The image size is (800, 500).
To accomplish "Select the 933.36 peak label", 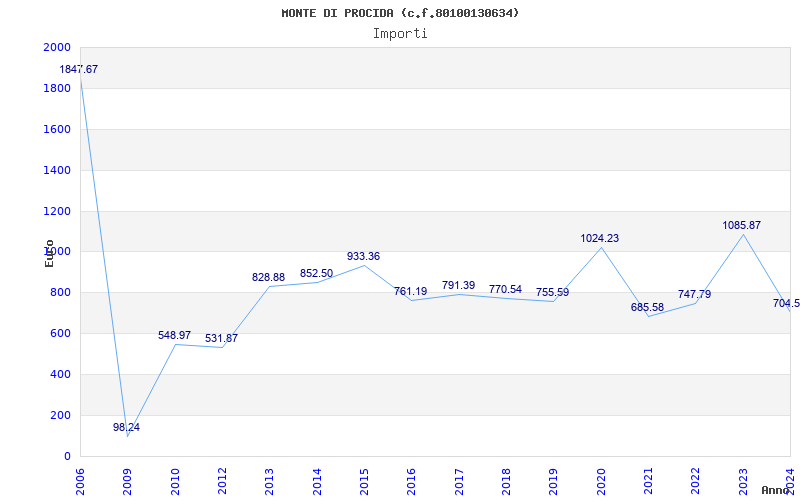I will pos(363,256).
